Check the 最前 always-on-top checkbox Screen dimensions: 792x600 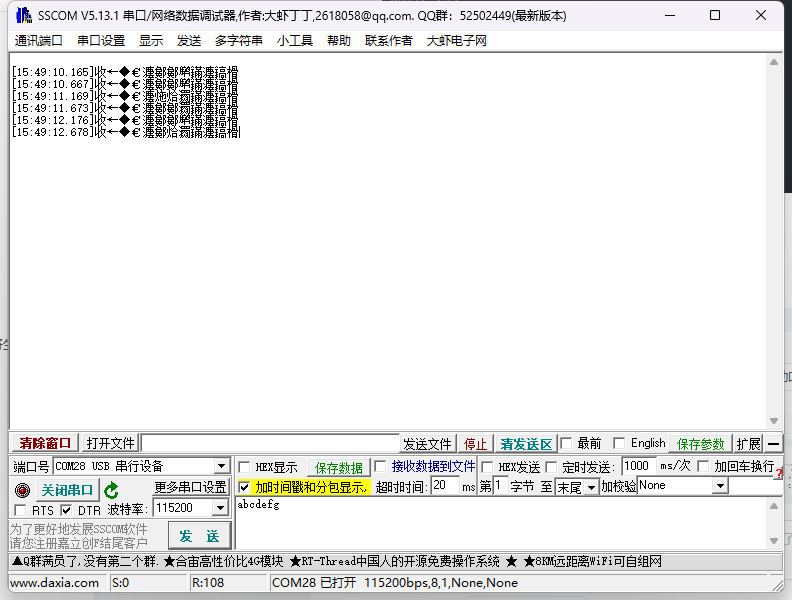click(566, 443)
